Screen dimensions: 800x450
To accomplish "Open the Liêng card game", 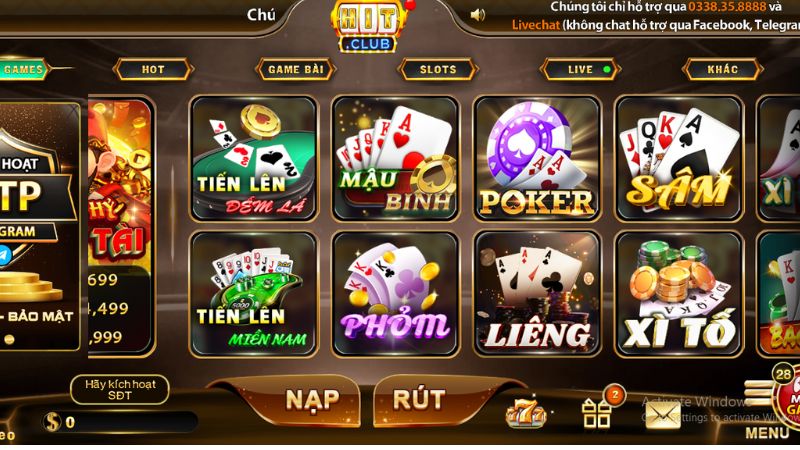I will click(537, 294).
